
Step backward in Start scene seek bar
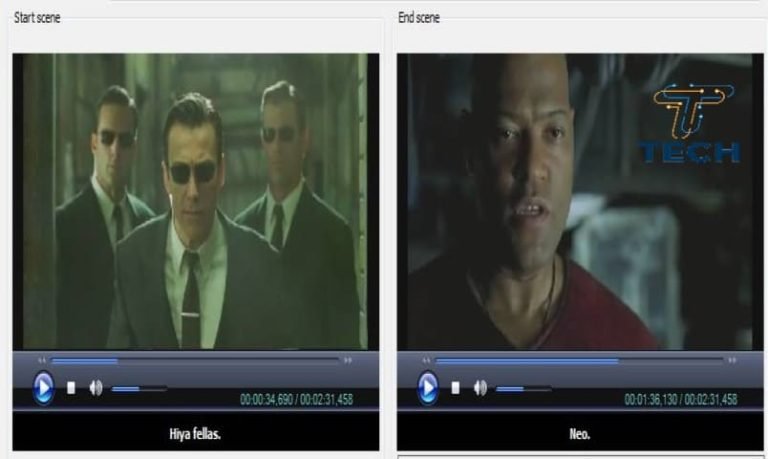[42, 361]
